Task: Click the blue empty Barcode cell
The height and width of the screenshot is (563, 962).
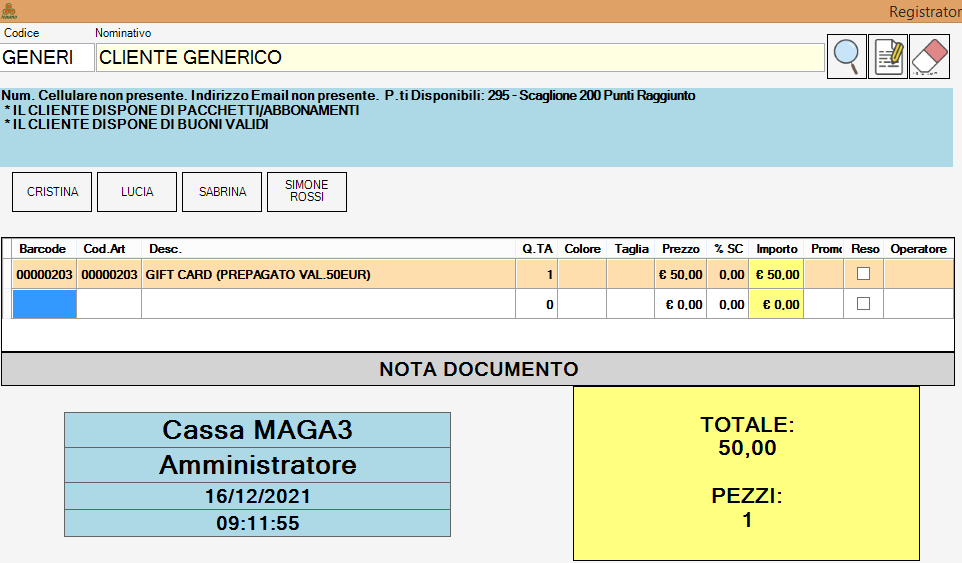Action: coord(44,304)
